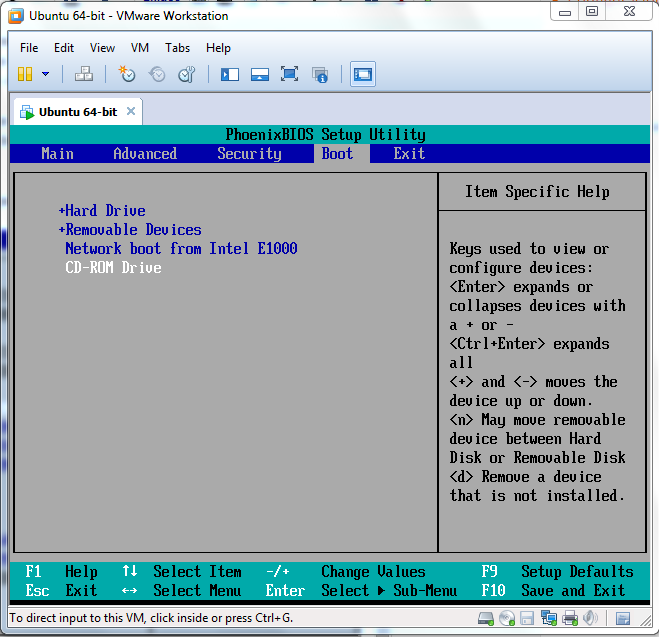
Task: Click the network adapter status icon
Action: click(549, 618)
